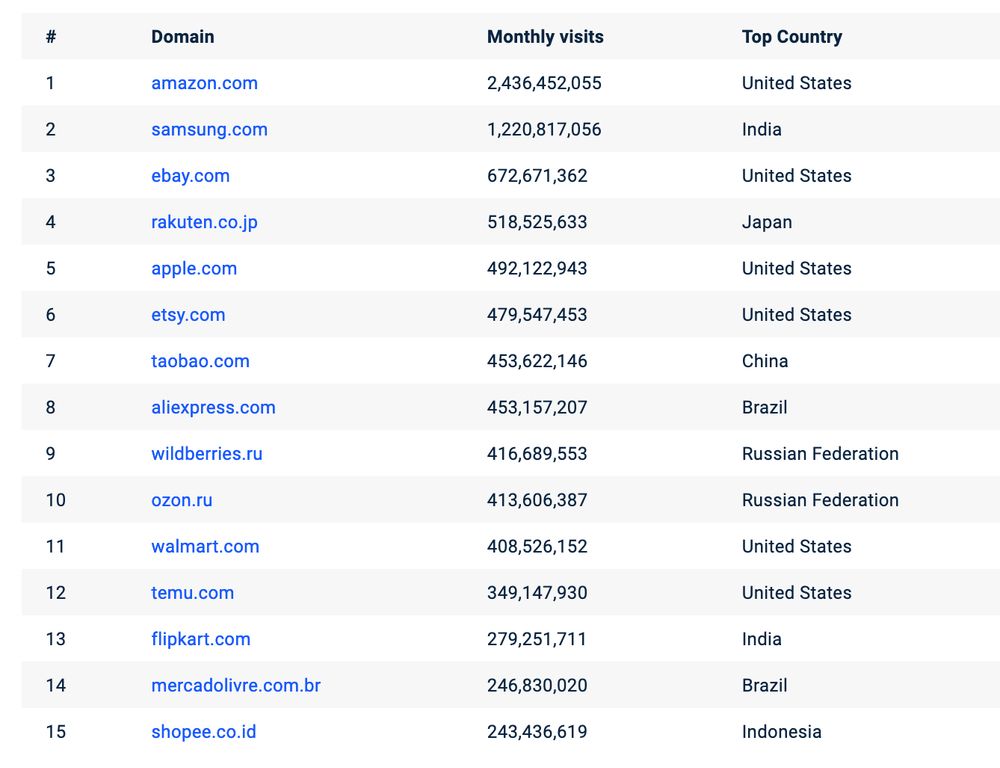The height and width of the screenshot is (768, 1000).
Task: Click amazon.com's monthly visits value 2,436,452,055
Action: [x=544, y=83]
